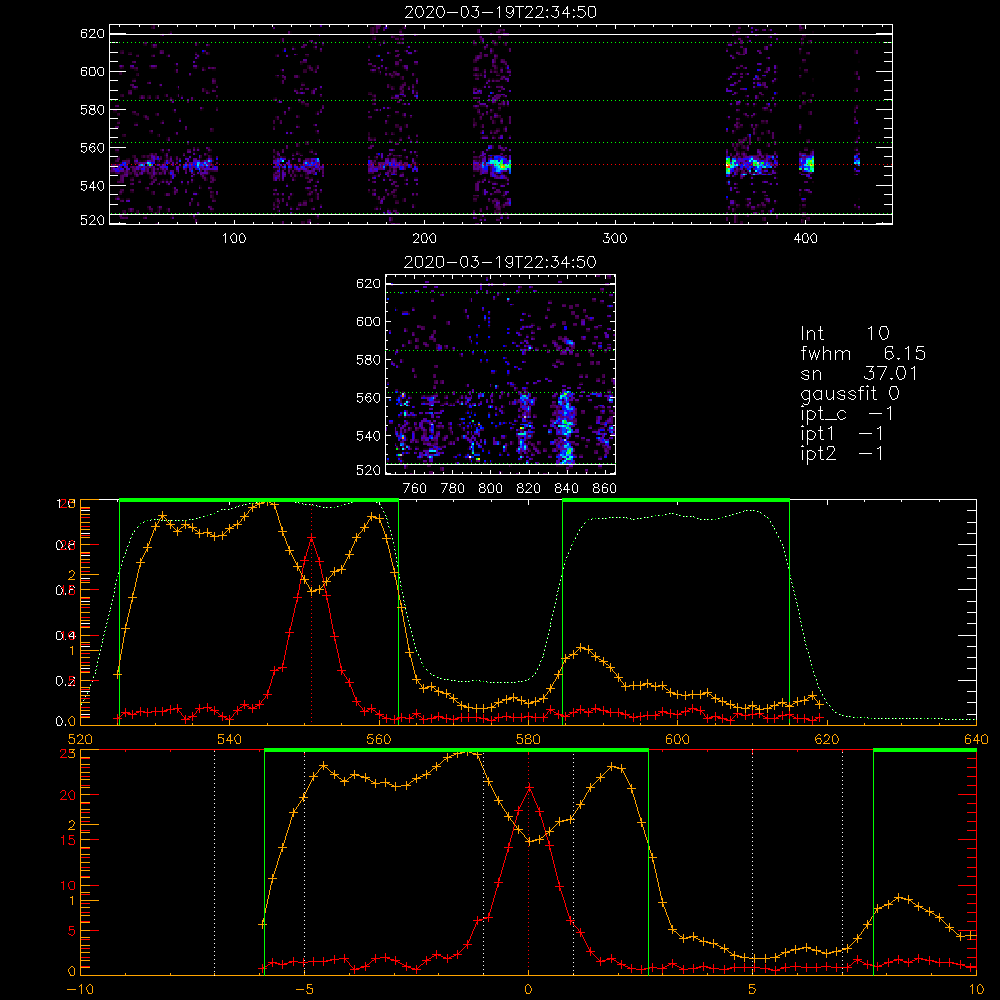Image resolution: width=1000 pixels, height=1000 pixels.
Task: Click the bright emission blob near x=240 in top spectrogram
Action: coord(498,165)
